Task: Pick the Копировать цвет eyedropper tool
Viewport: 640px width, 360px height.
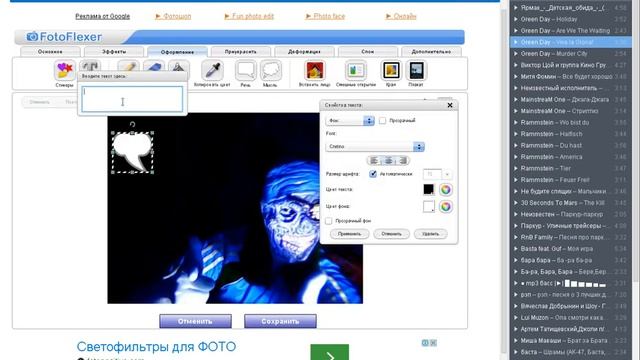Action: pyautogui.click(x=212, y=71)
